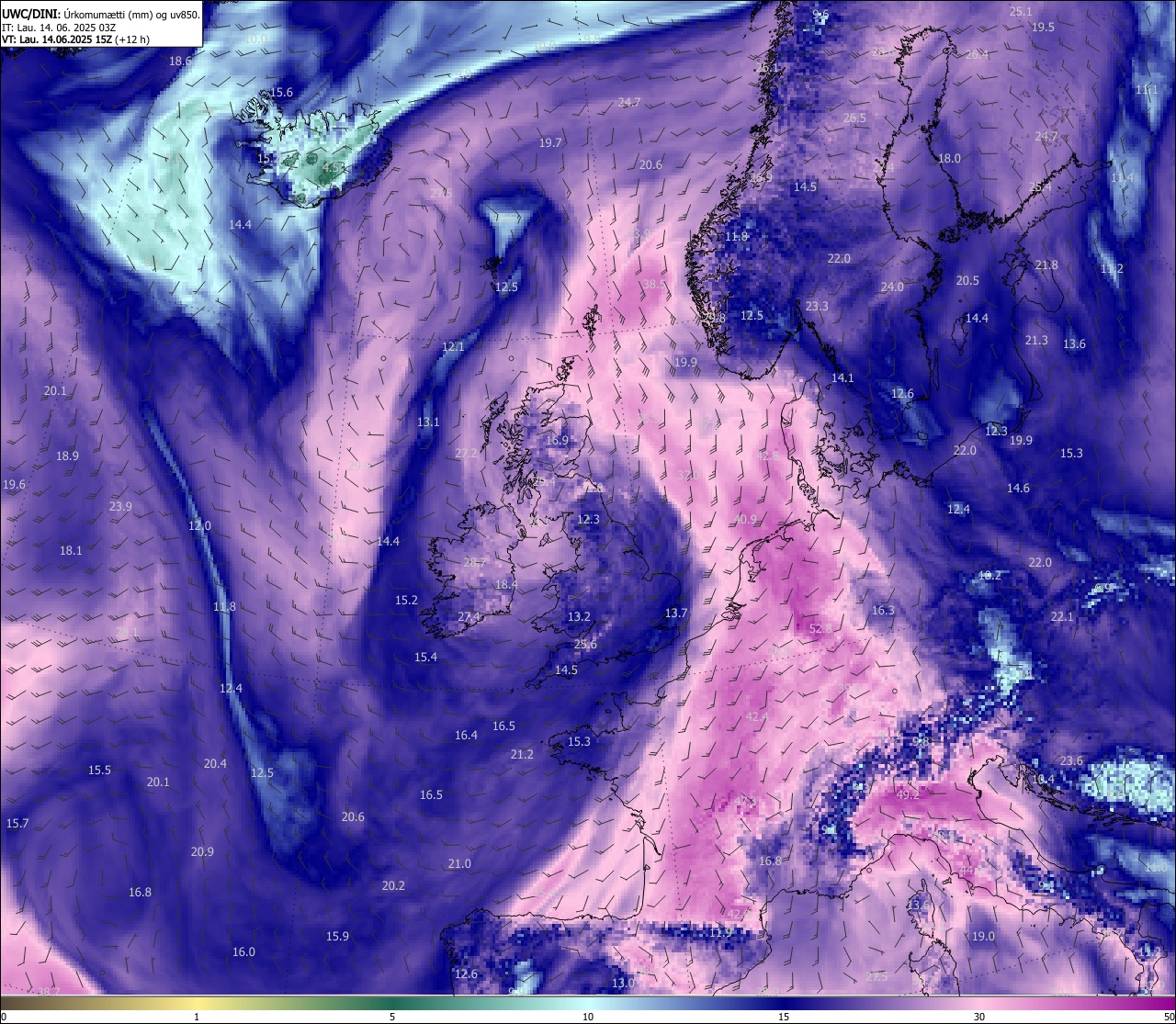Click the '5' tick on the color scale
The width and height of the screenshot is (1176, 1024).
[x=392, y=1017]
